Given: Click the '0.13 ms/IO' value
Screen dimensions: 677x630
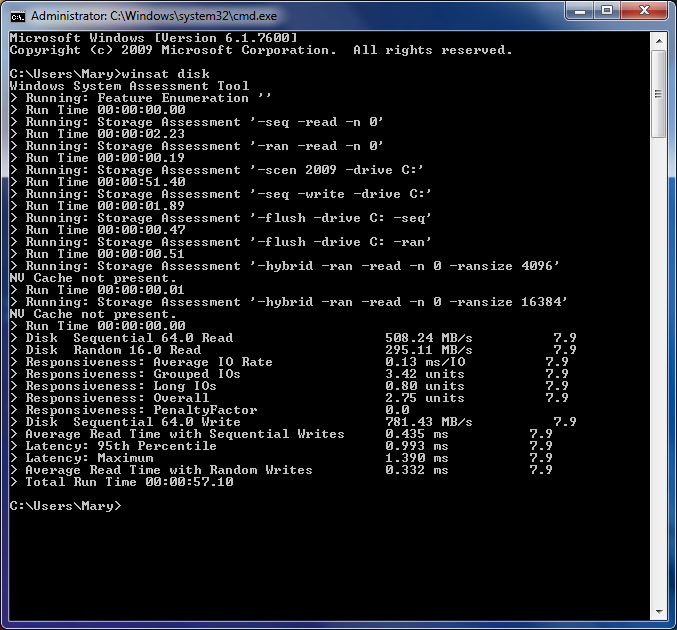Looking at the screenshot, I should pos(425,362).
